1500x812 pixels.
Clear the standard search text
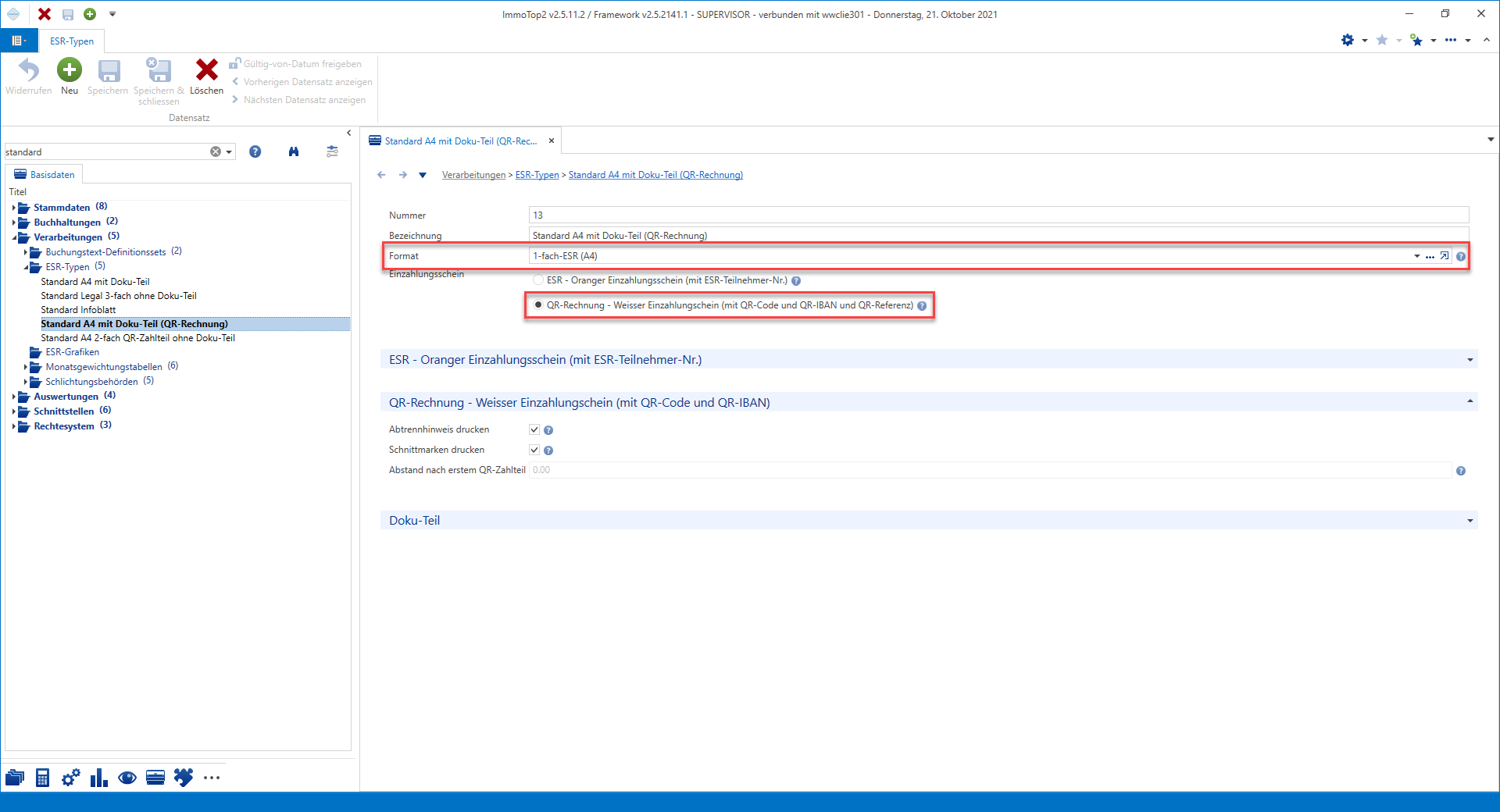216,151
